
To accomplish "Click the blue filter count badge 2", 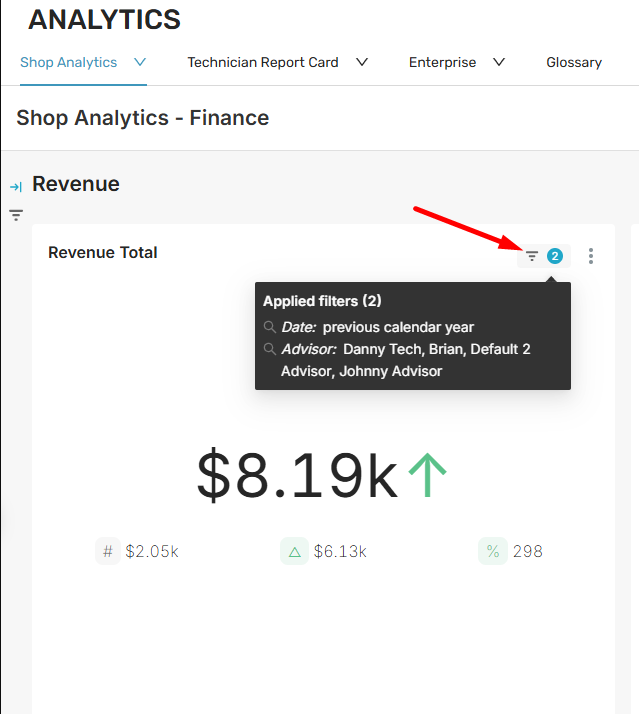I will coord(555,256).
